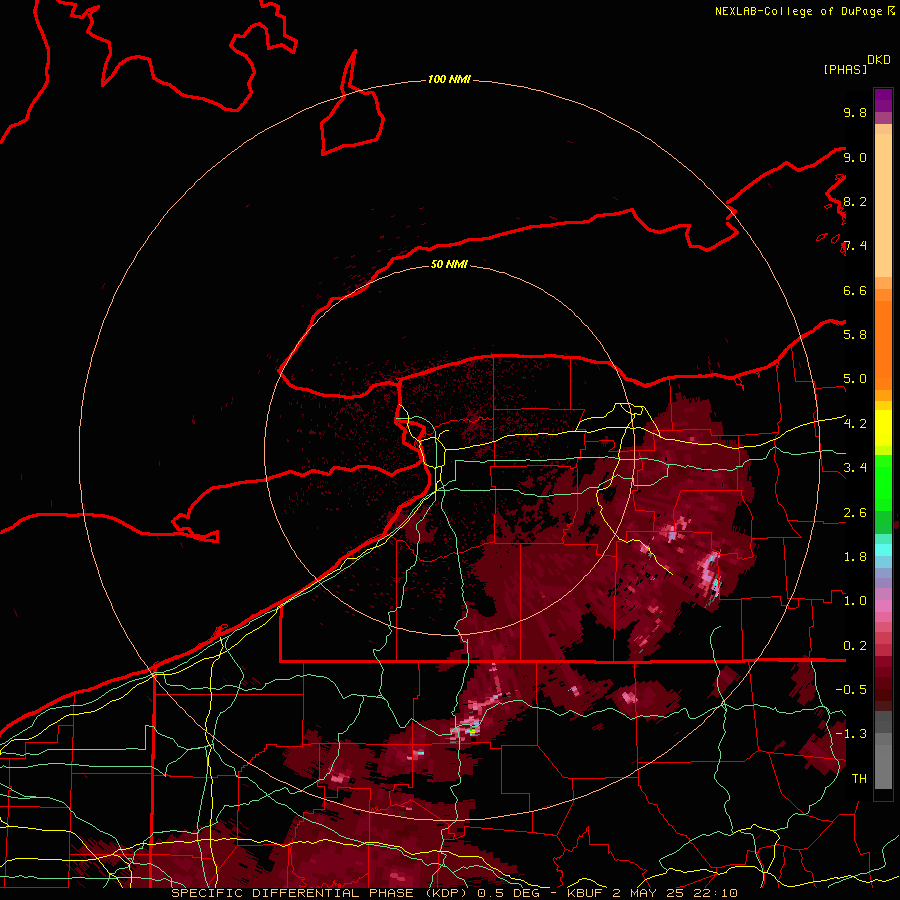Click the 1.0 value on the color scale
Screen dimensions: 900x900
pyautogui.click(x=855, y=600)
